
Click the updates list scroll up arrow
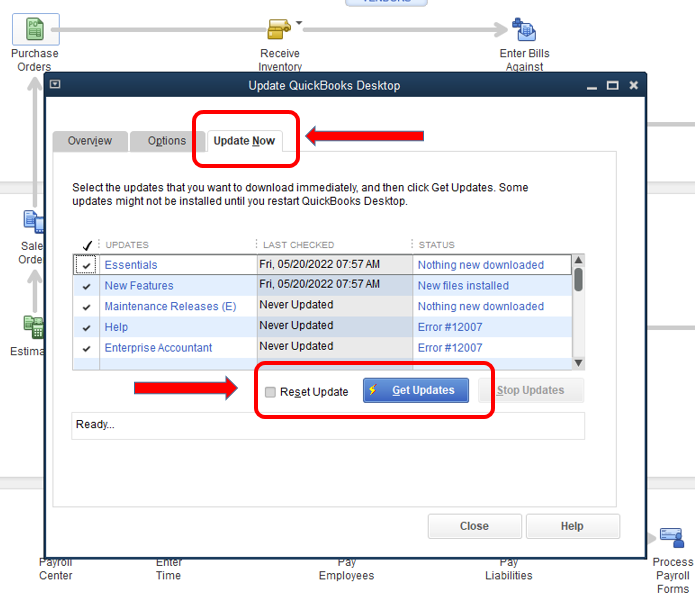578,260
